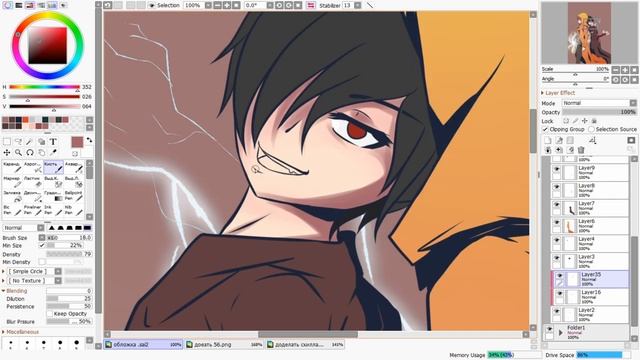The width and height of the screenshot is (640, 360).
Task: Create a new normal layer
Action: tap(547, 140)
